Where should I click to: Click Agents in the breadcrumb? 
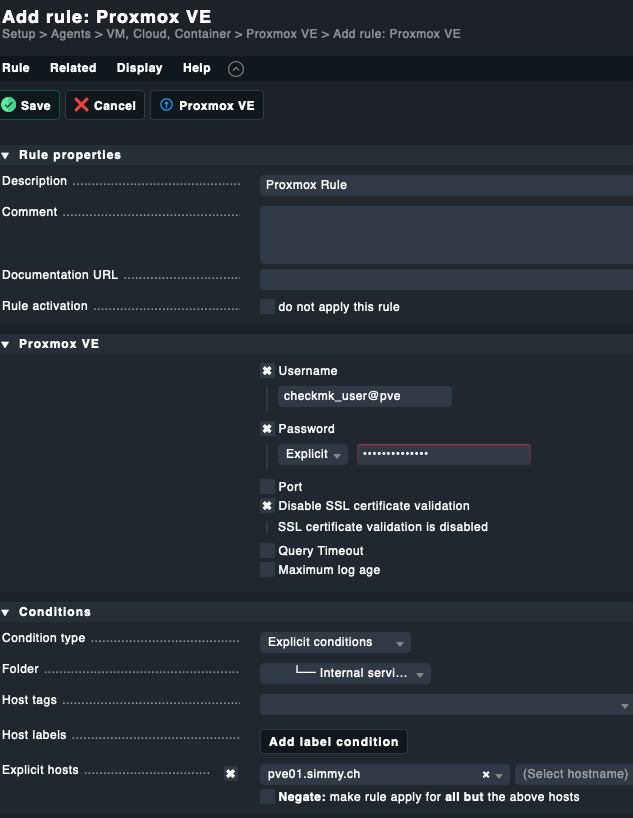tap(70, 34)
